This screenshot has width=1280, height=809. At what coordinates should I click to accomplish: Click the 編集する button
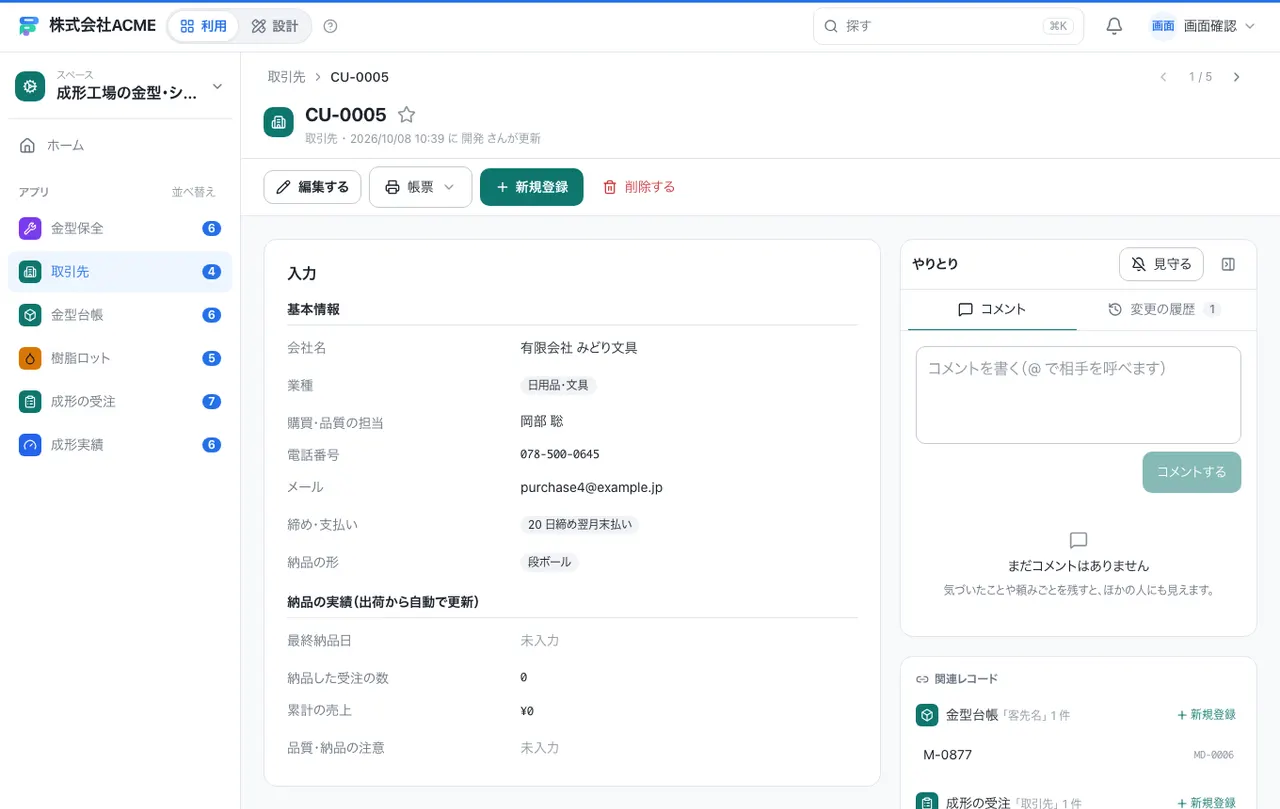[x=312, y=187]
